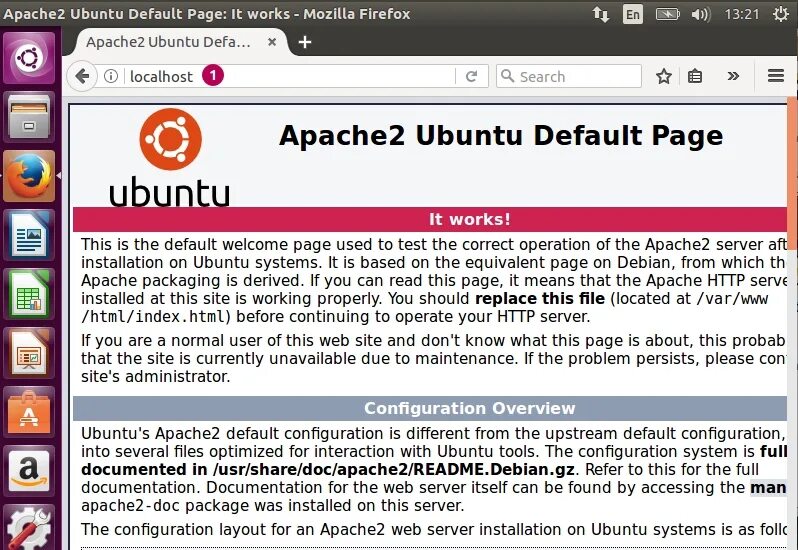Open Ubuntu Software Center from the launcher

[29, 413]
